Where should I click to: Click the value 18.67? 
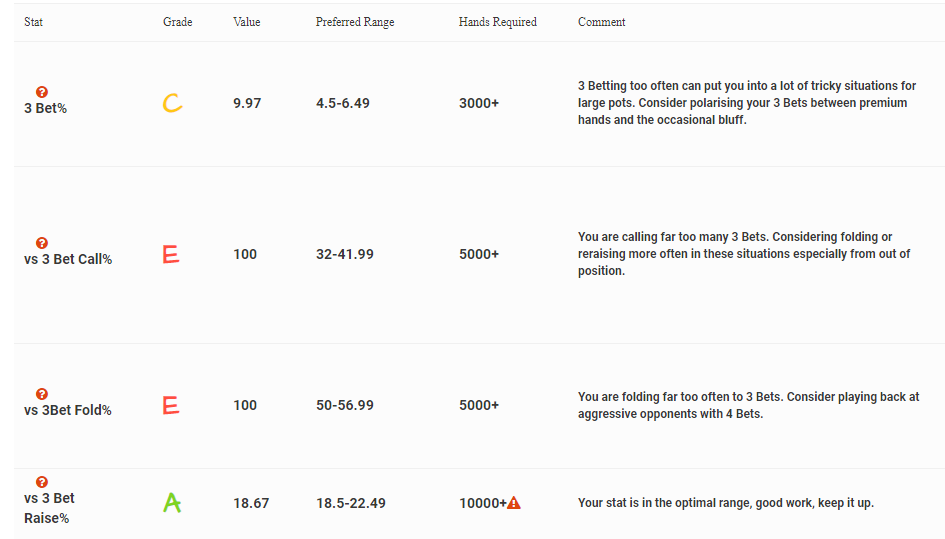251,503
